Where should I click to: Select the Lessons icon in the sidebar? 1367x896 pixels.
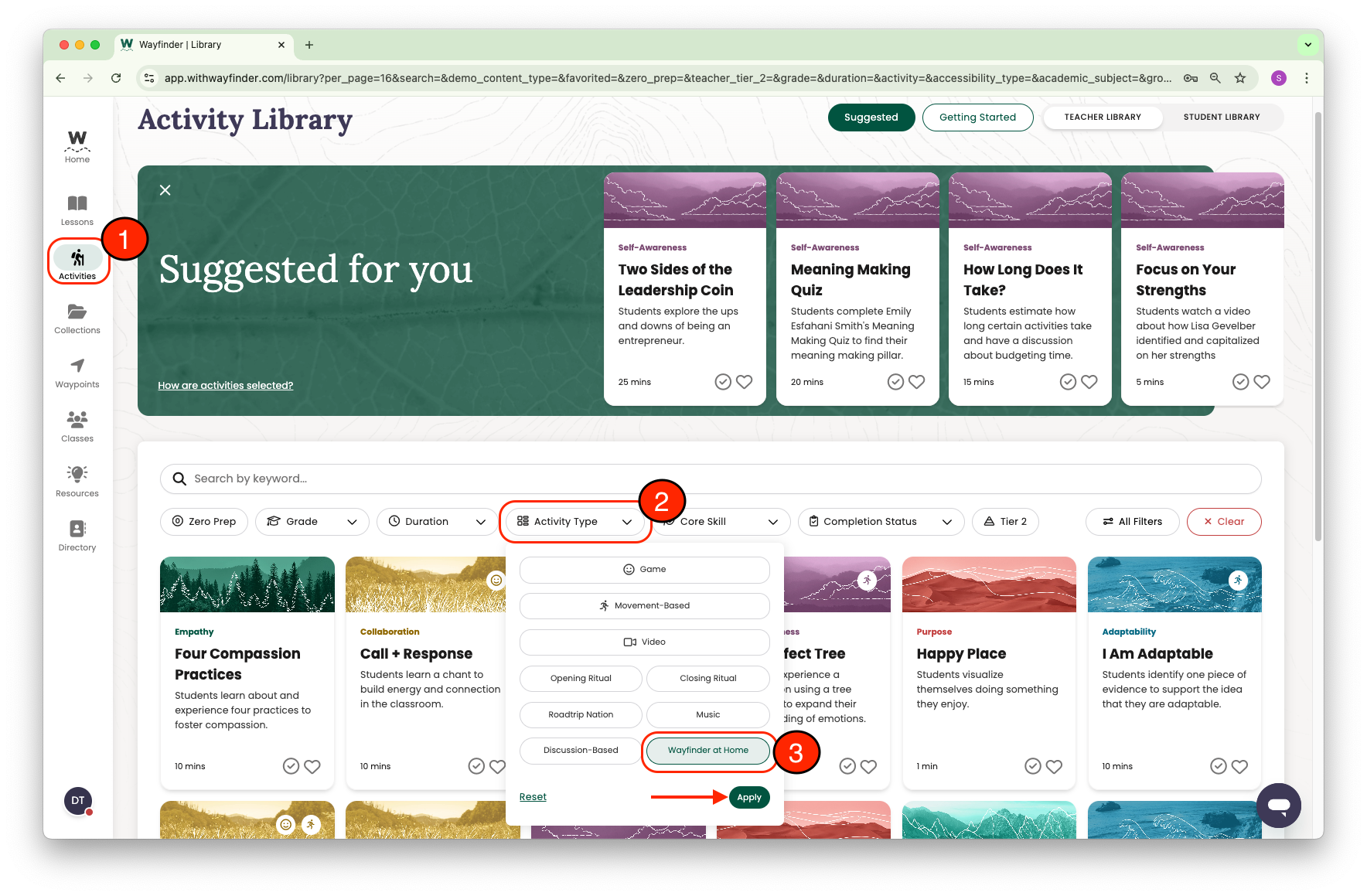77,207
